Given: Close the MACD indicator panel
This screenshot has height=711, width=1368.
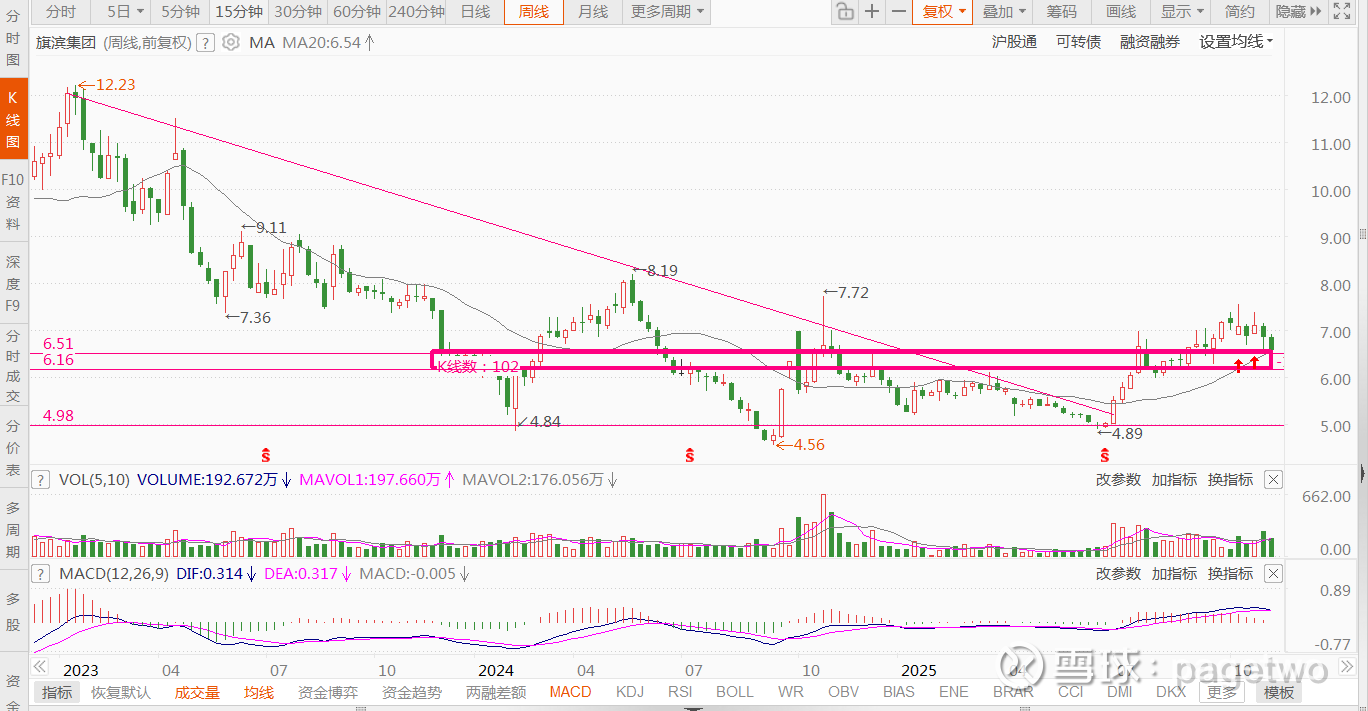Looking at the screenshot, I should pos(1273,574).
